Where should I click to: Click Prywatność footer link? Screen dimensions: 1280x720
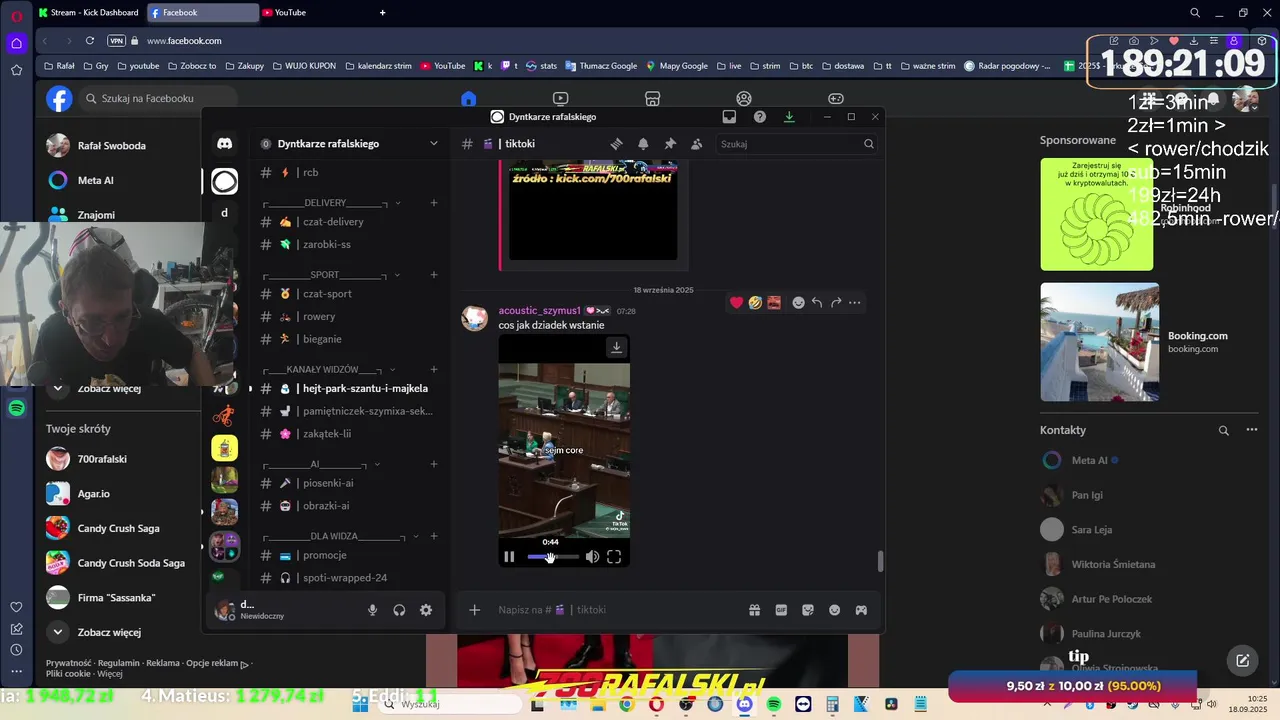click(68, 663)
